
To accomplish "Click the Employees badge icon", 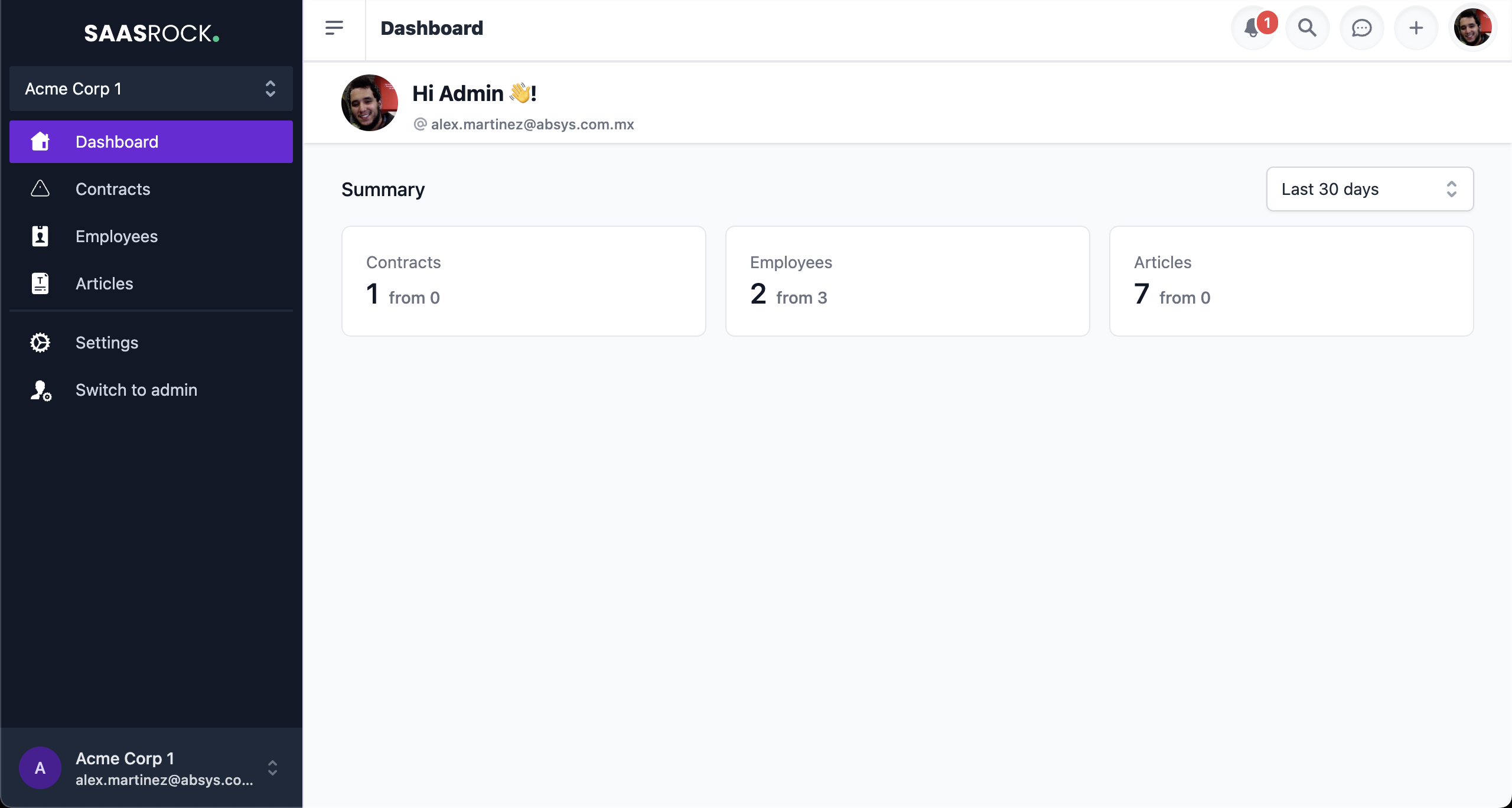I will [40, 236].
